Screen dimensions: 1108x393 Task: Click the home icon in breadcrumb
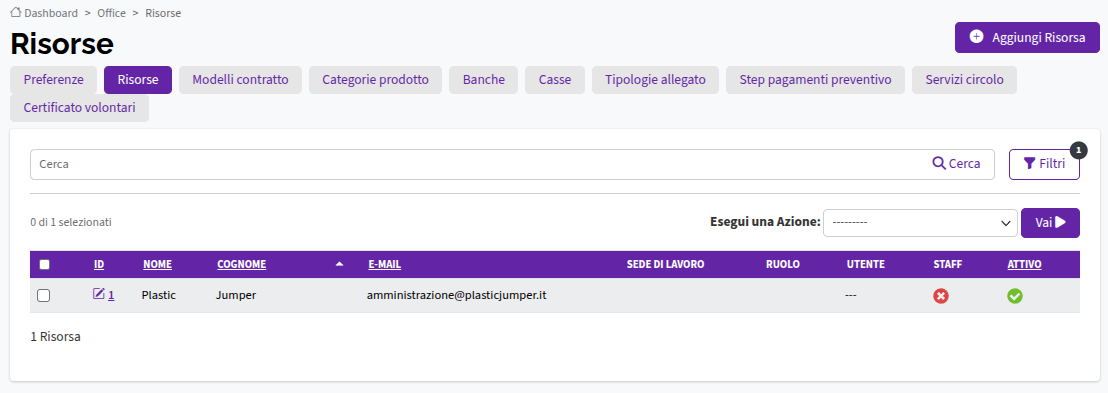point(16,12)
